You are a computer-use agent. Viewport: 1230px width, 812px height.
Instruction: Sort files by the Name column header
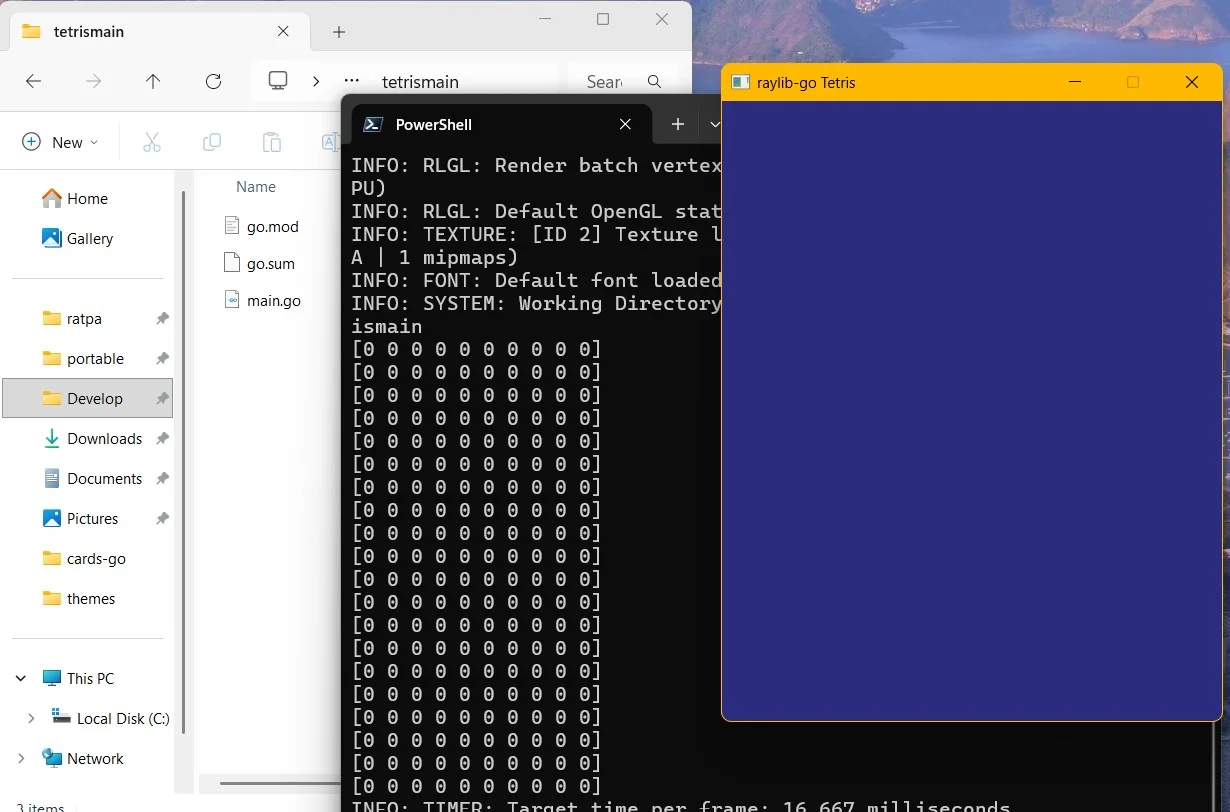256,186
